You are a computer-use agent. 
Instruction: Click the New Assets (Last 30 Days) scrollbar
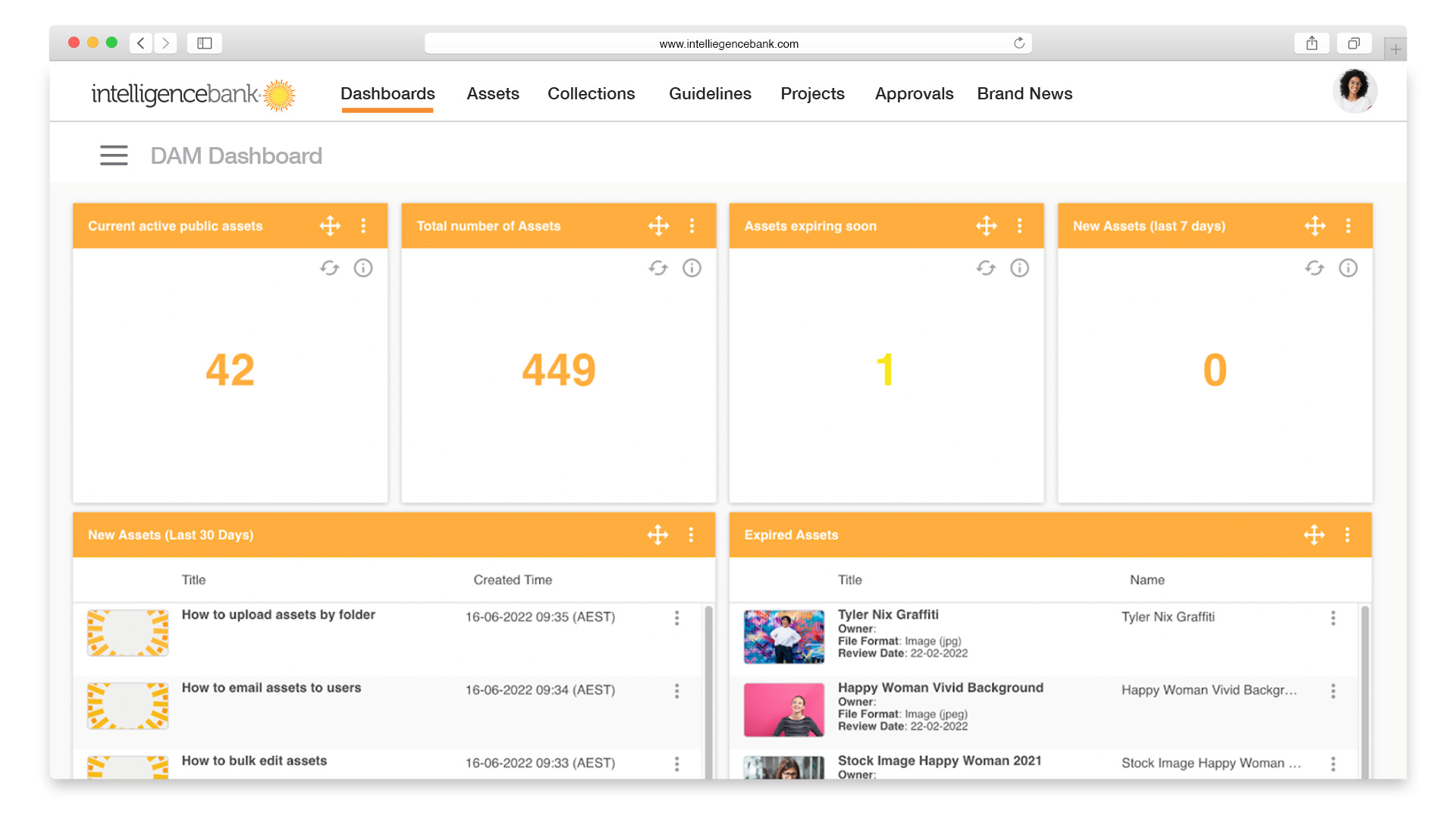[709, 692]
